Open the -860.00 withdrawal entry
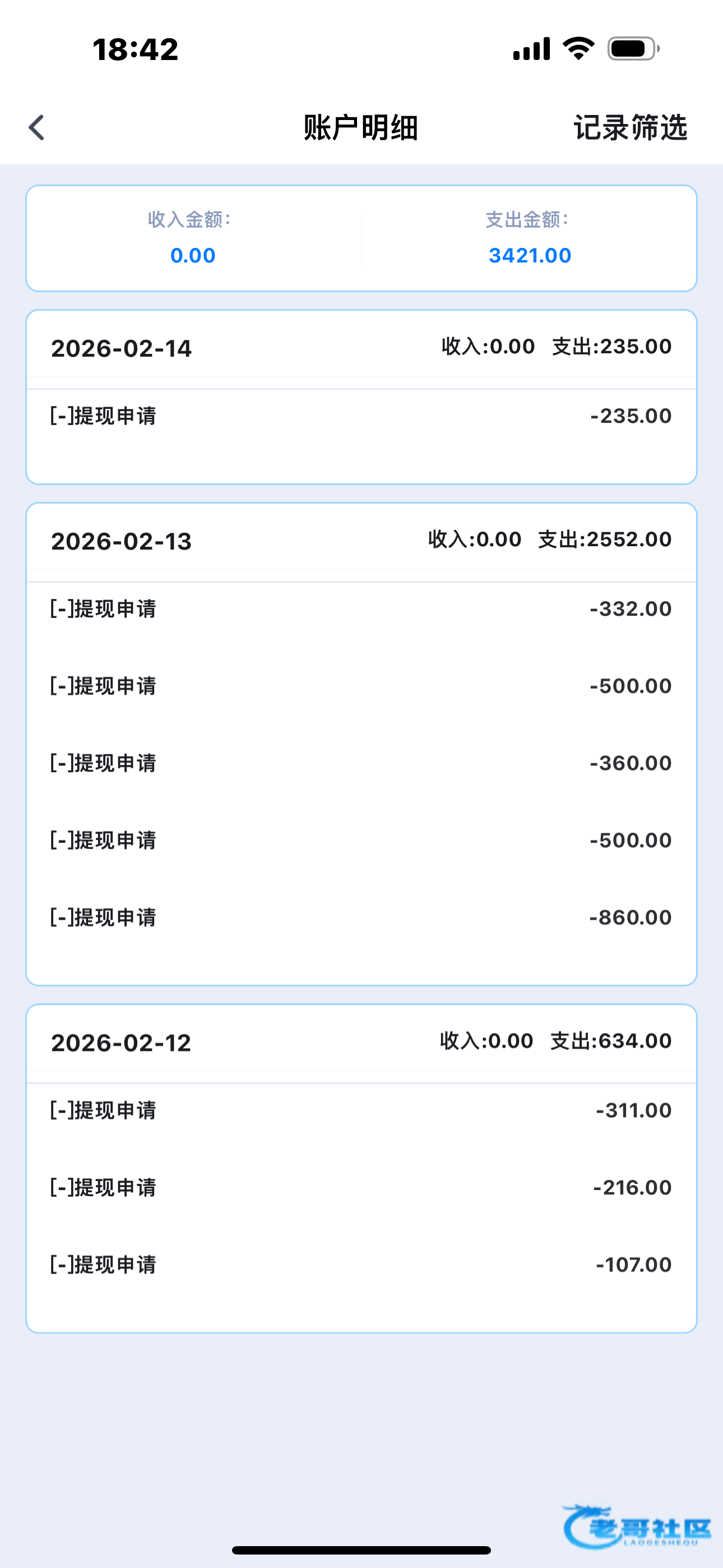The height and width of the screenshot is (1568, 723). 361,917
